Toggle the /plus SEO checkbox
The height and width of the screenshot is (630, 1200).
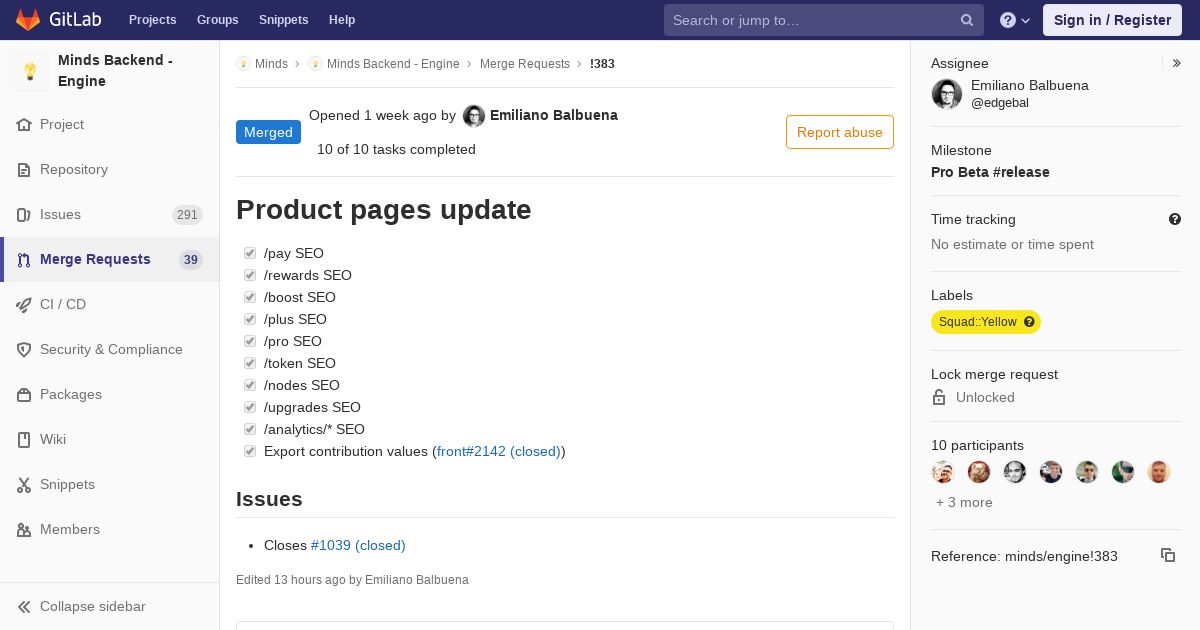click(x=250, y=319)
